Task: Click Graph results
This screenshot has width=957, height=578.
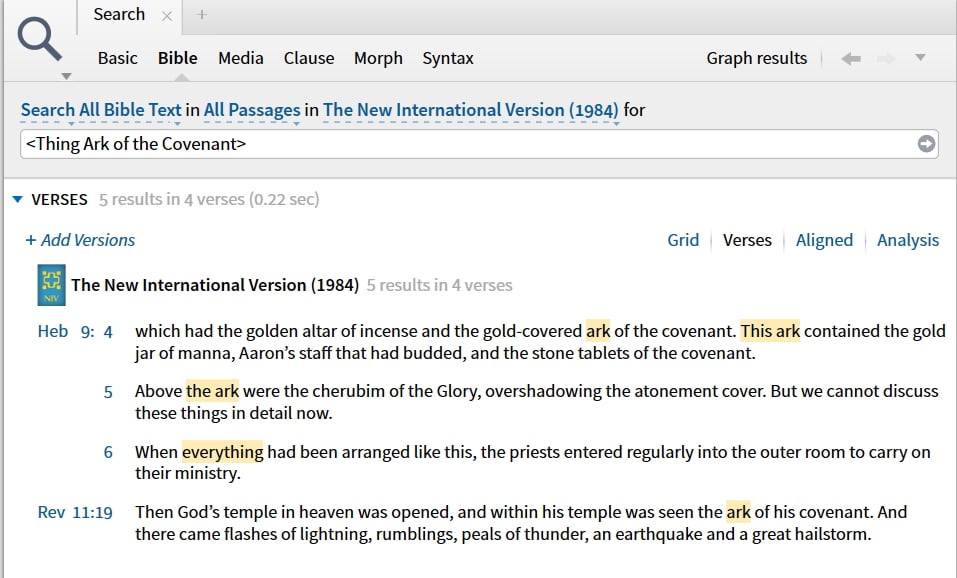Action: pyautogui.click(x=757, y=58)
